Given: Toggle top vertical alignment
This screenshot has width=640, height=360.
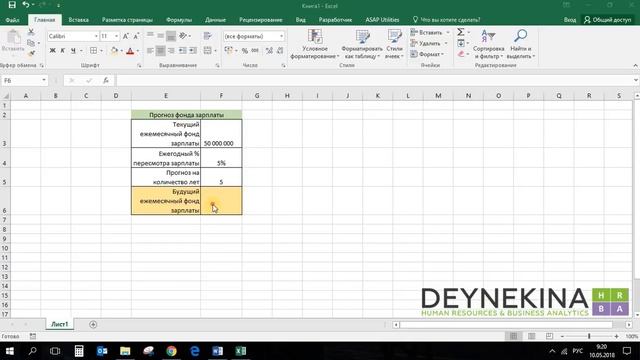Looking at the screenshot, I should coord(150,36).
